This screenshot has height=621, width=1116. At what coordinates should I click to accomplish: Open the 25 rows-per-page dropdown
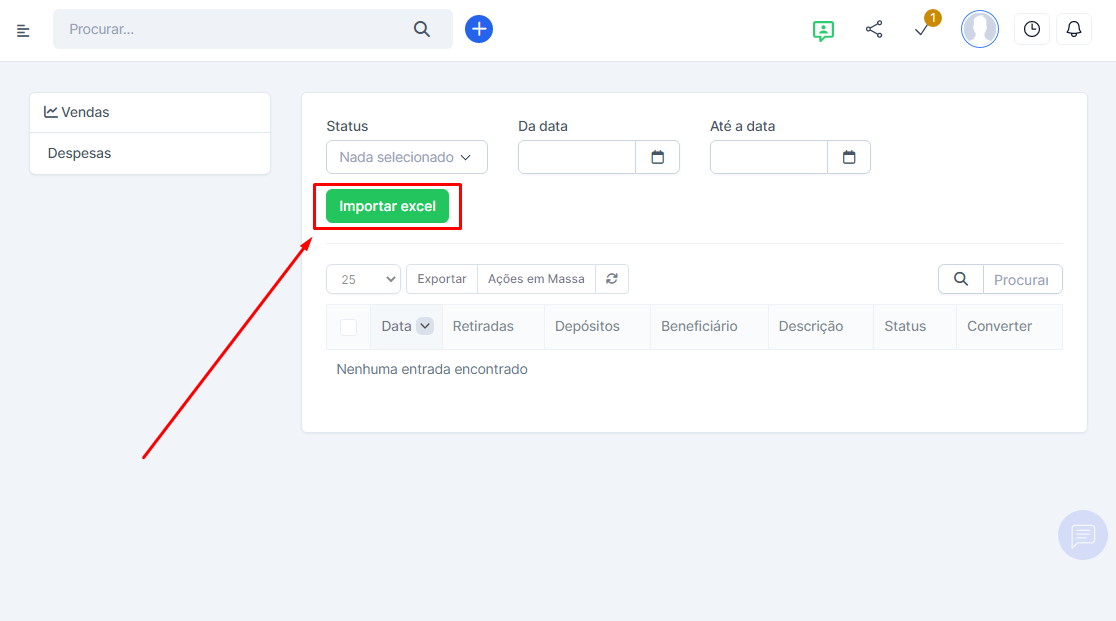pos(363,279)
